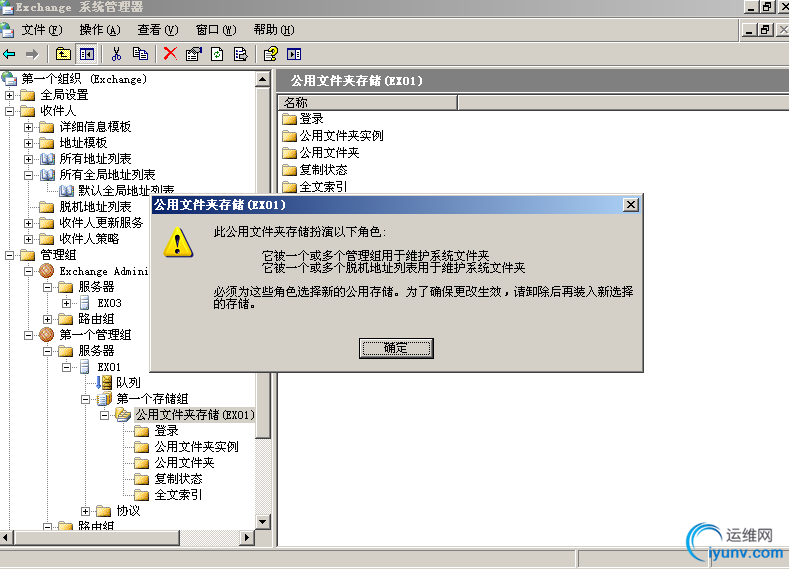Toggle the show/hide console tree icon
The width and height of the screenshot is (789, 569).
pos(87,54)
